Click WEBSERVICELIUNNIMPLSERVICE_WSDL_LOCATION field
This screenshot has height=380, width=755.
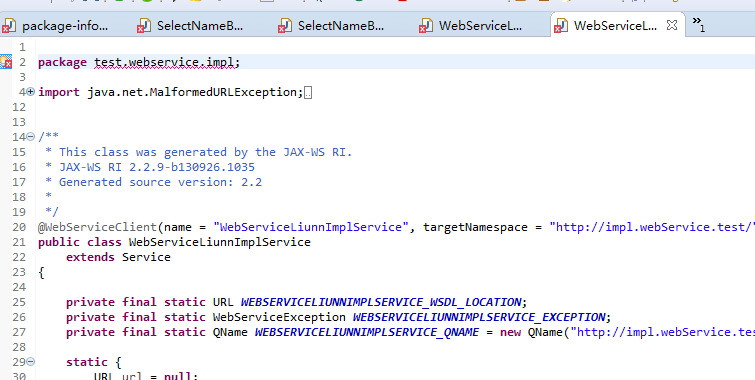381,302
